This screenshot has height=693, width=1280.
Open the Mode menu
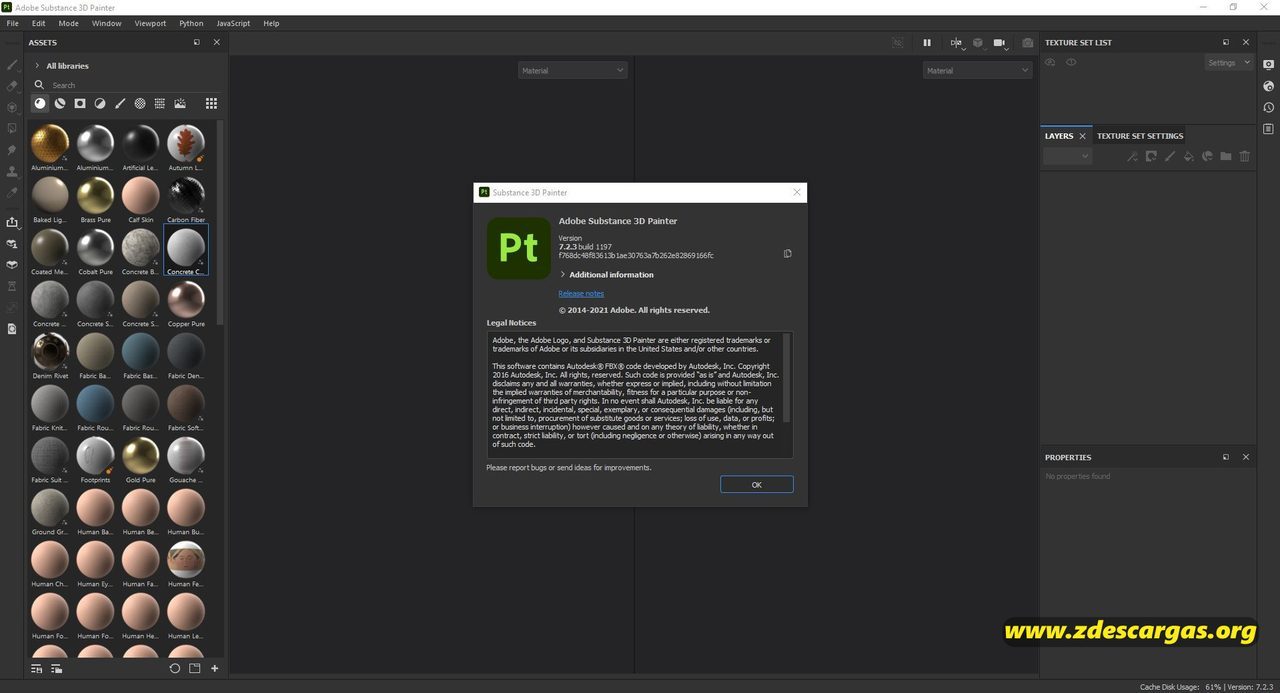click(x=68, y=23)
